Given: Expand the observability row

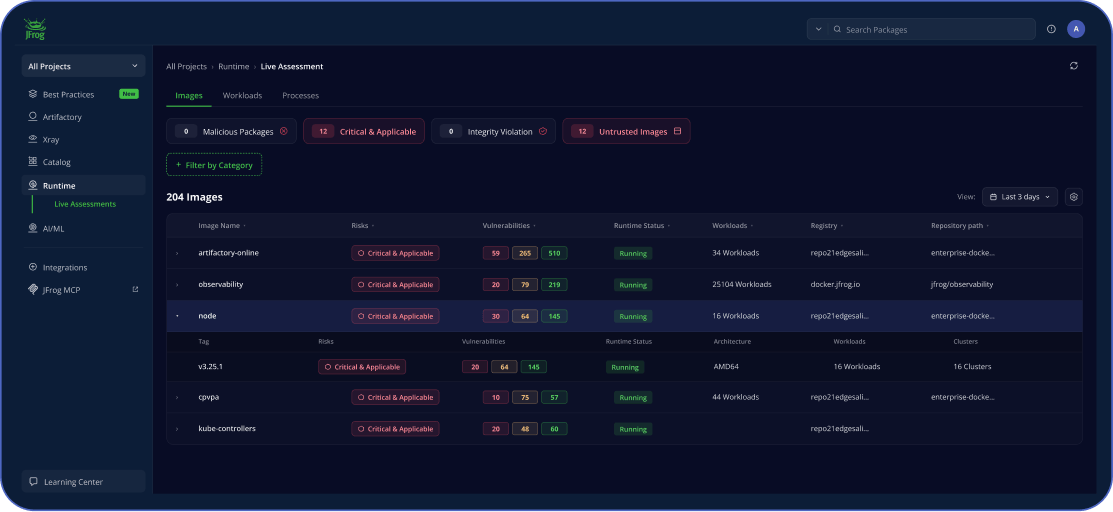Looking at the screenshot, I should click(x=177, y=285).
